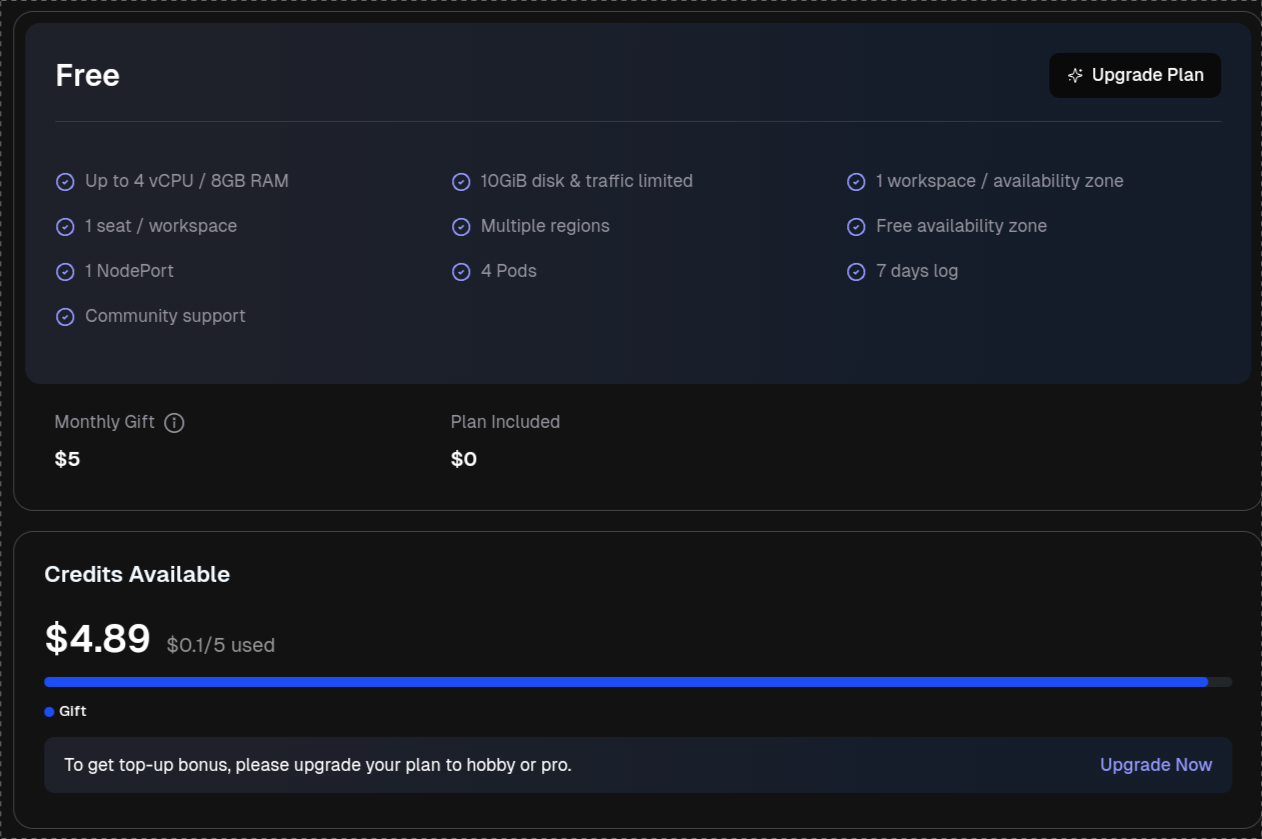Image resolution: width=1262 pixels, height=839 pixels.
Task: Click the checkmark next to 7 days log
Action: point(856,271)
